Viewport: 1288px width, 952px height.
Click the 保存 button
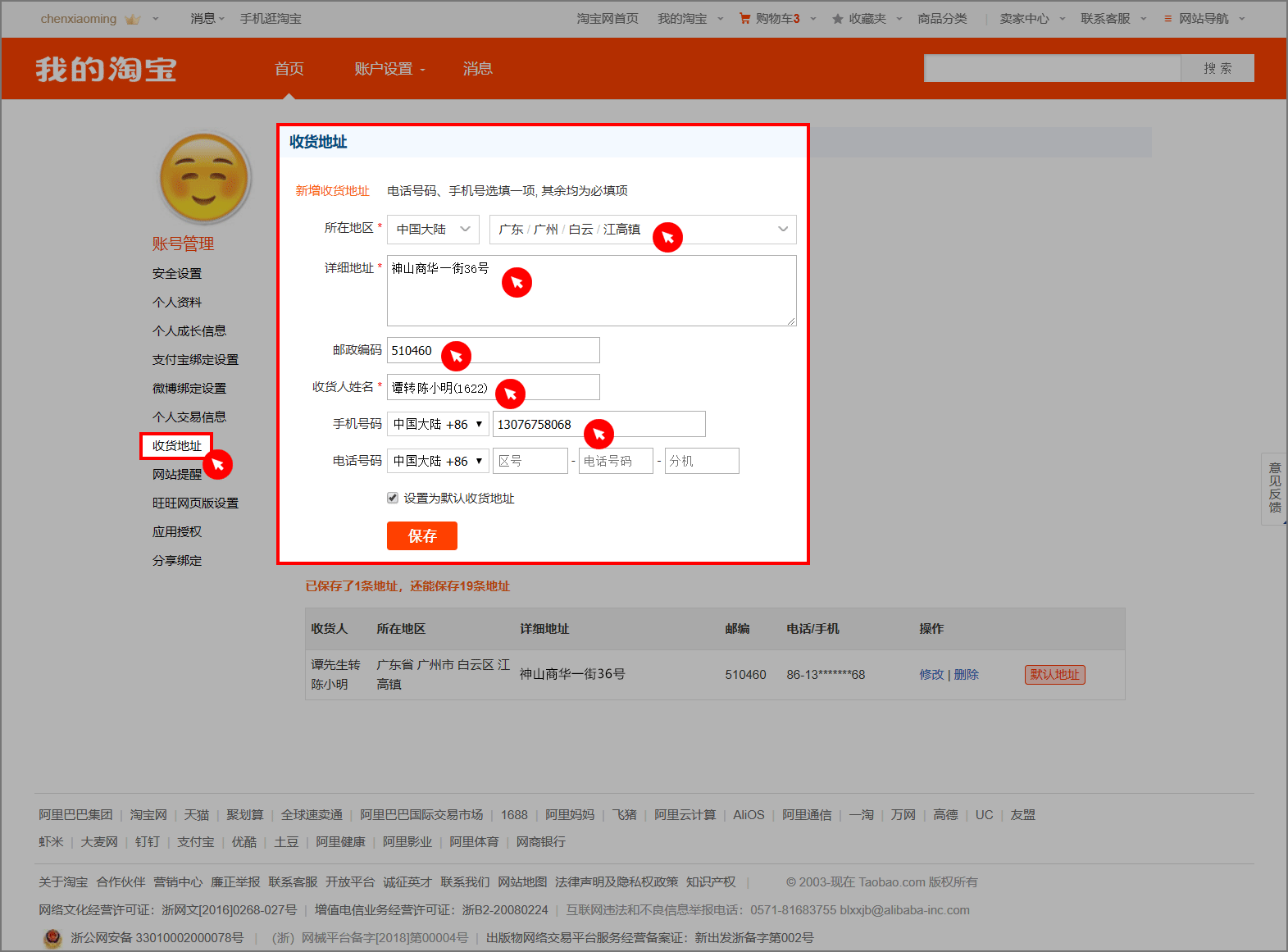point(422,536)
